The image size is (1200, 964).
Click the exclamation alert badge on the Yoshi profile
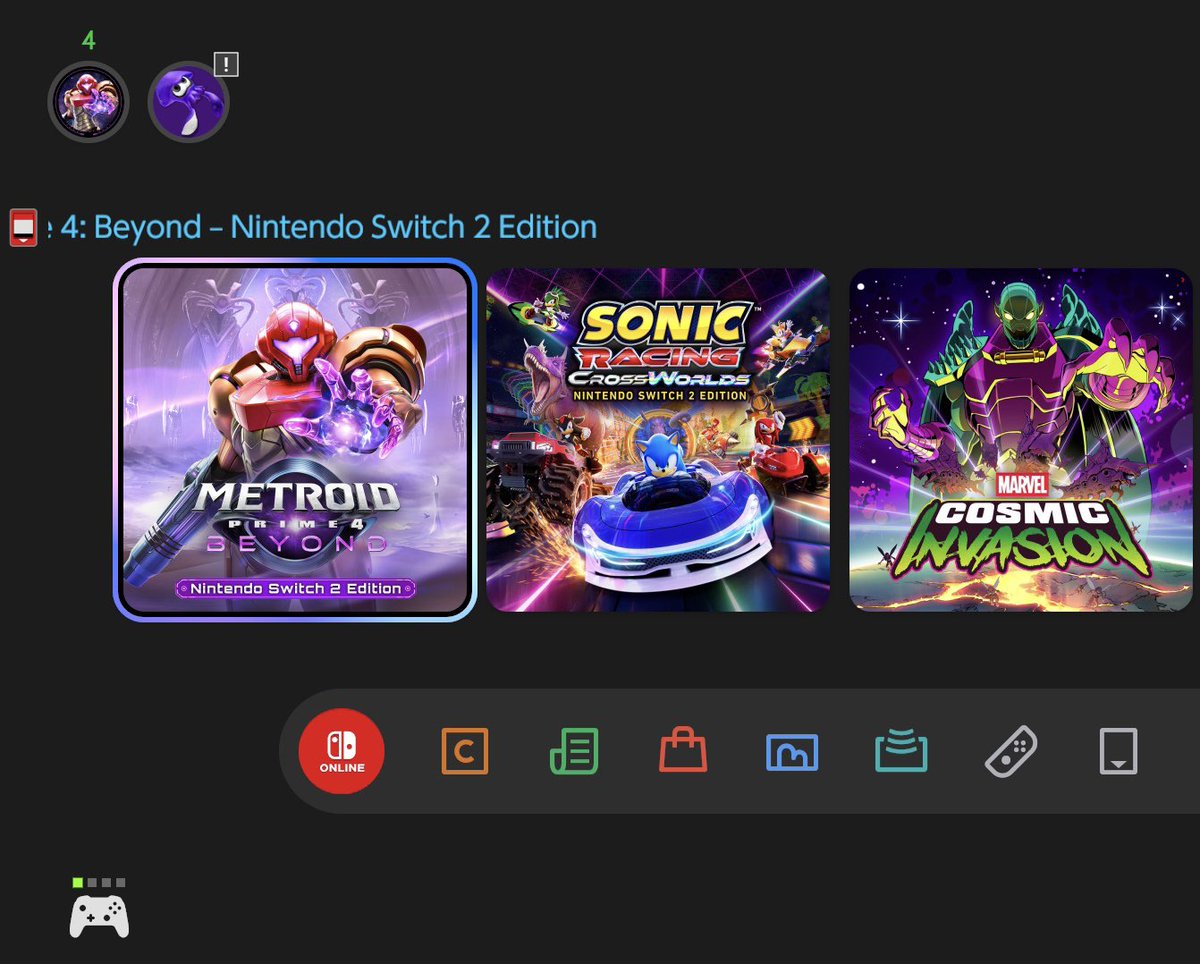click(227, 65)
